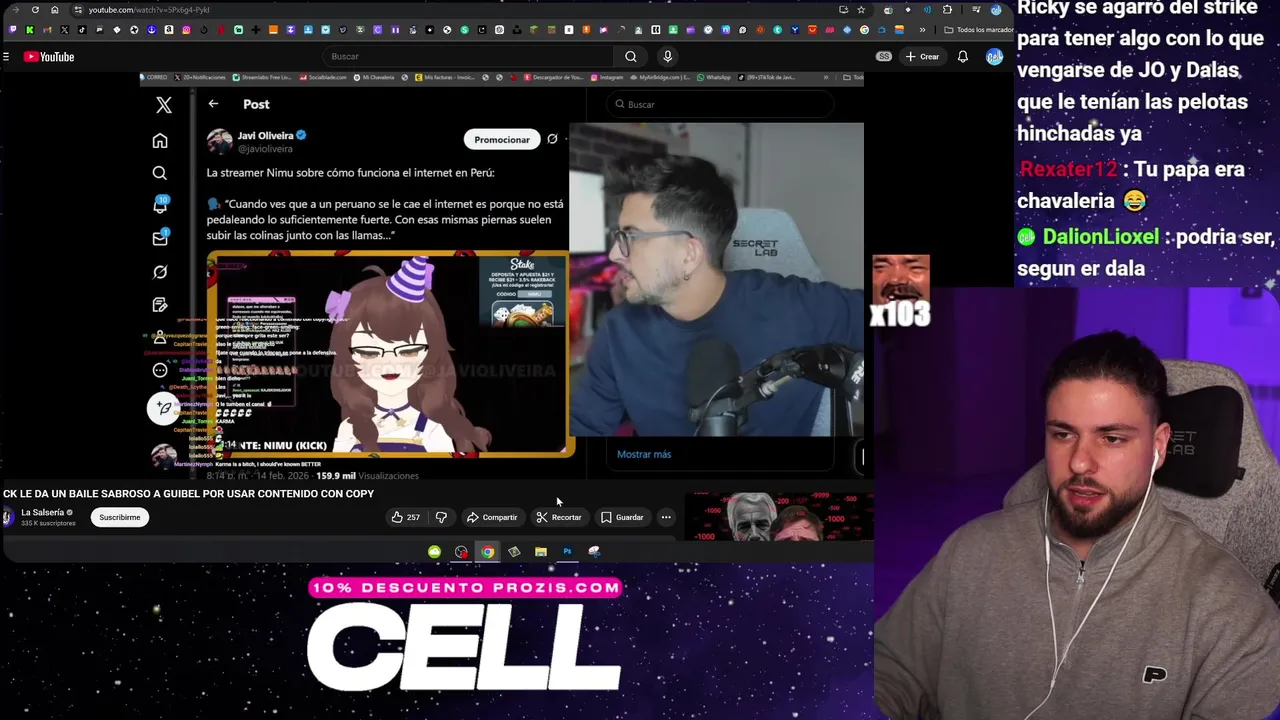Screen dimensions: 1280x720
Task: Click the Promocionar button on the post
Action: tap(502, 140)
